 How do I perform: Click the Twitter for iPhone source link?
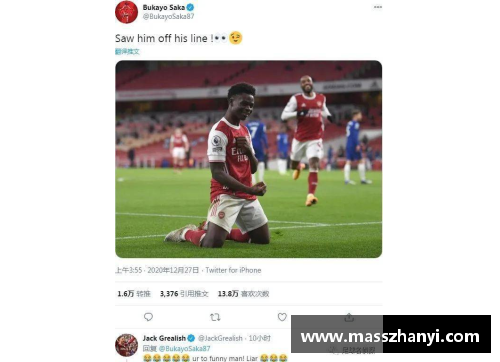(233, 270)
